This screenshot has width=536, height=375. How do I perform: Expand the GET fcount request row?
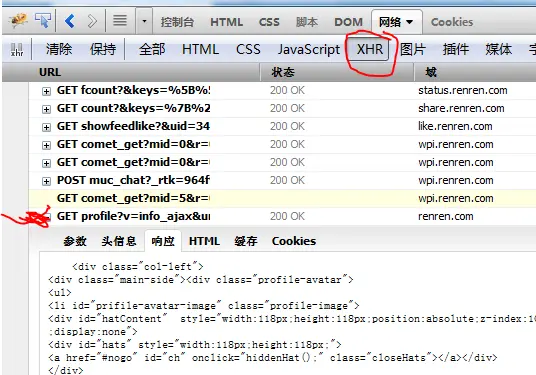(46, 91)
